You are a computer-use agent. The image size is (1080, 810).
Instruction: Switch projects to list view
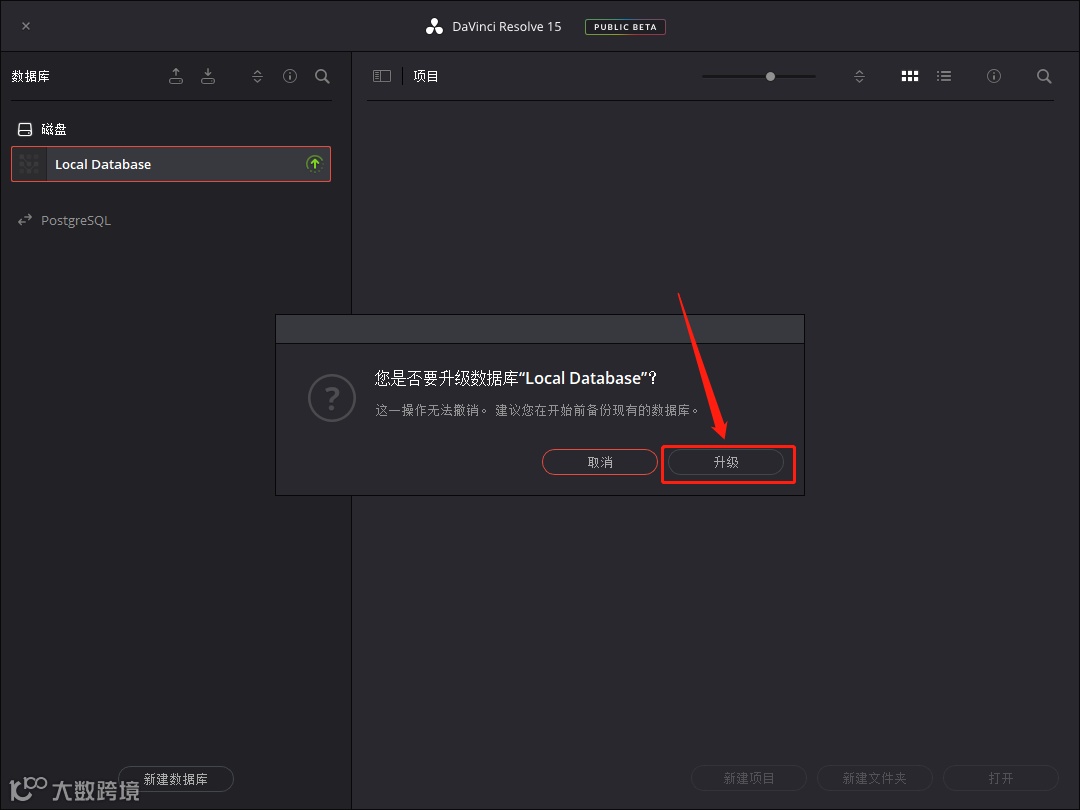pyautogui.click(x=944, y=76)
